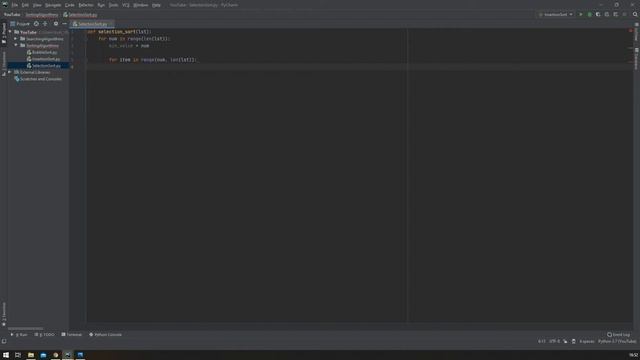The height and width of the screenshot is (360, 640).
Task: Open the Edit menu
Action: pyautogui.click(x=25, y=5)
